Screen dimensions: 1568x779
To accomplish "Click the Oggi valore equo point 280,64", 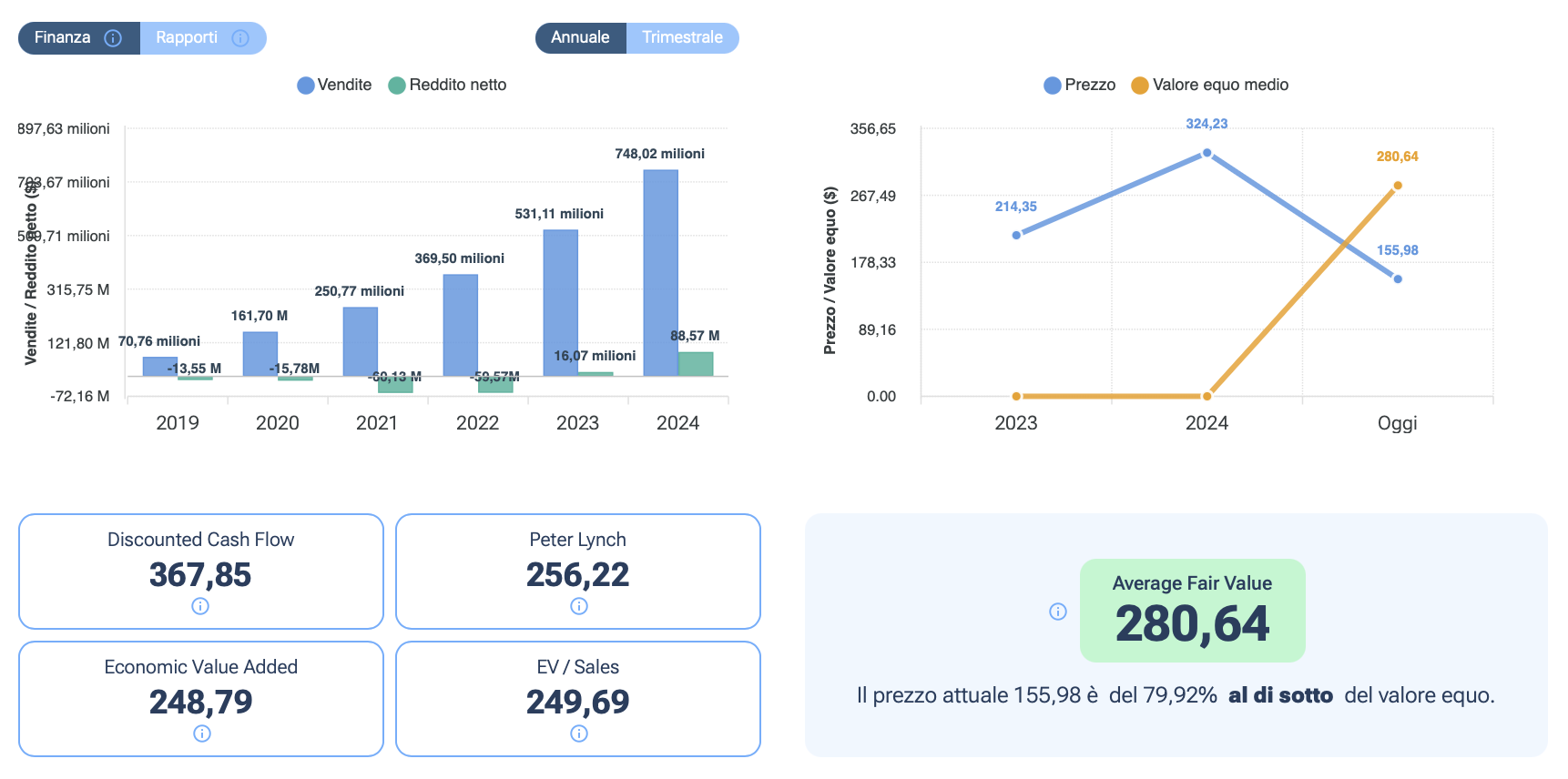I will tap(1397, 186).
